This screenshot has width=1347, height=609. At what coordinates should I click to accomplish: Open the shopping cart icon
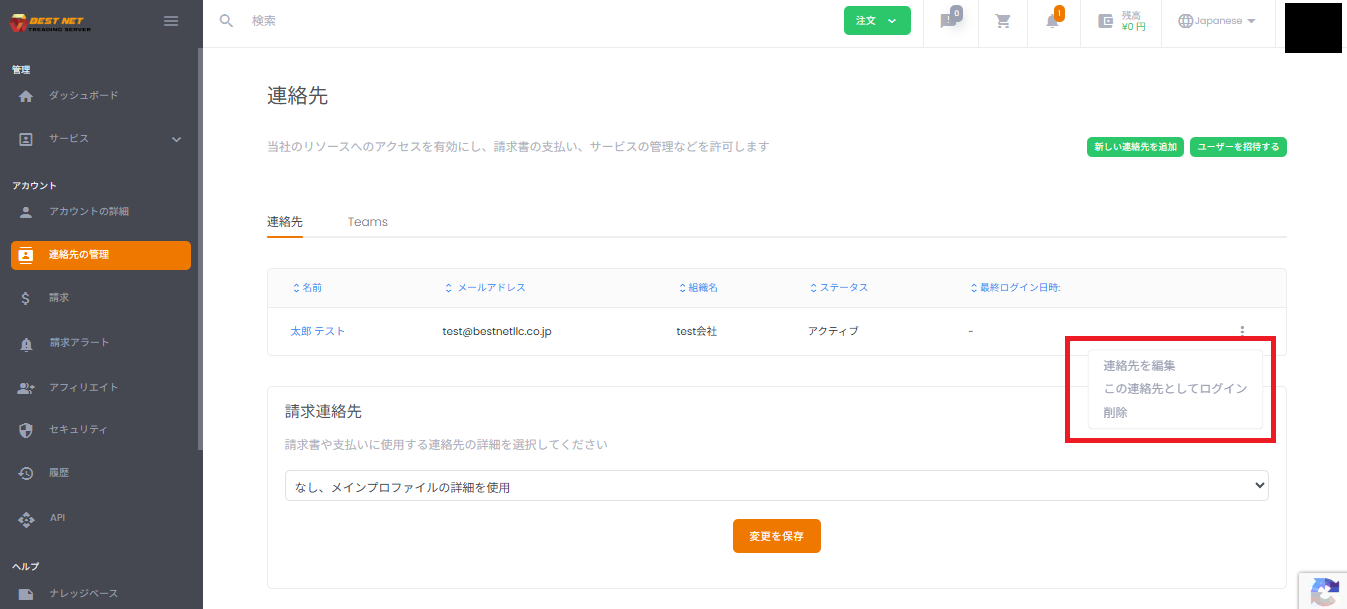click(x=1002, y=20)
